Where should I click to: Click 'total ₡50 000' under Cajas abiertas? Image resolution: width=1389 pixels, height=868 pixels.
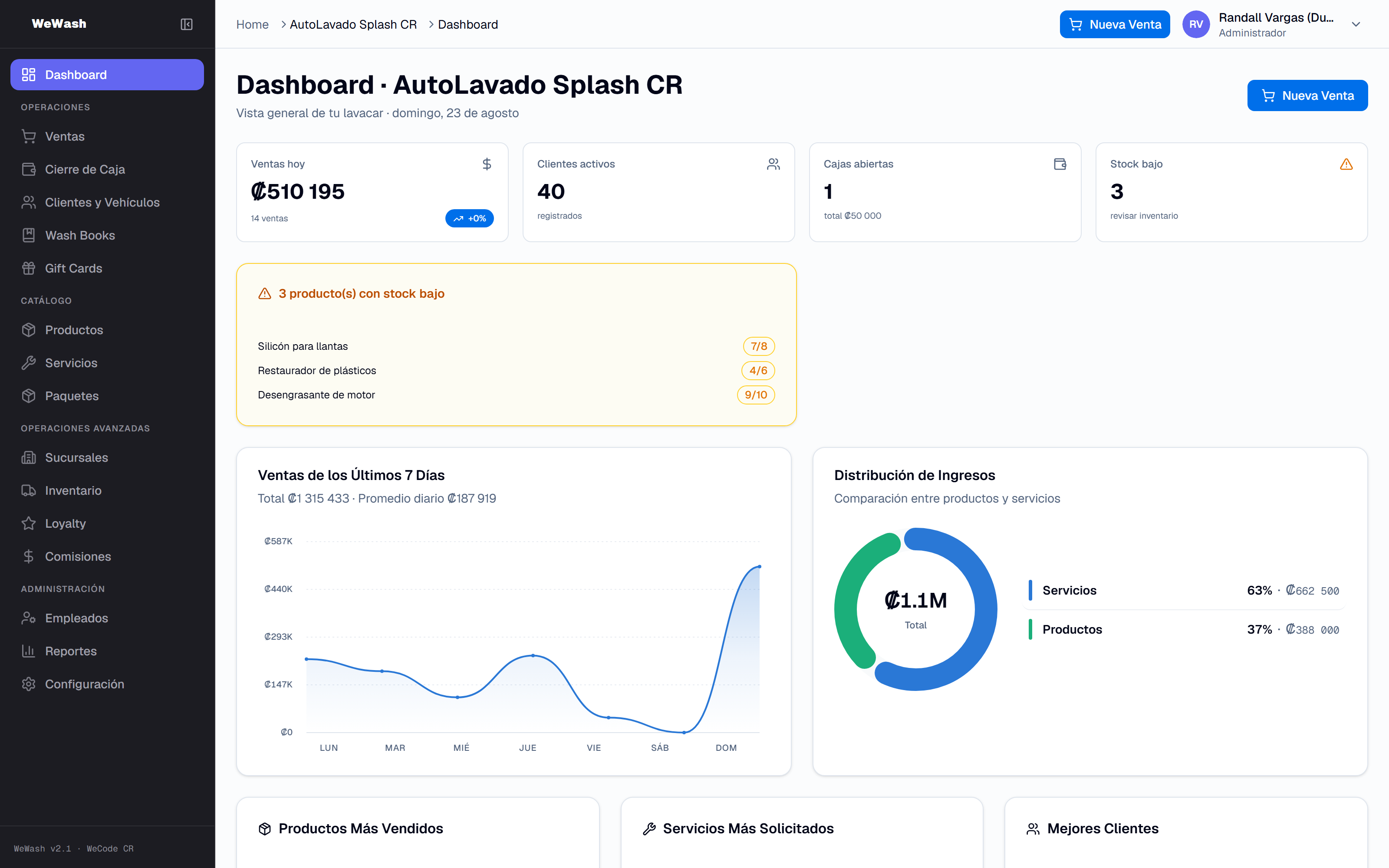pyautogui.click(x=852, y=216)
